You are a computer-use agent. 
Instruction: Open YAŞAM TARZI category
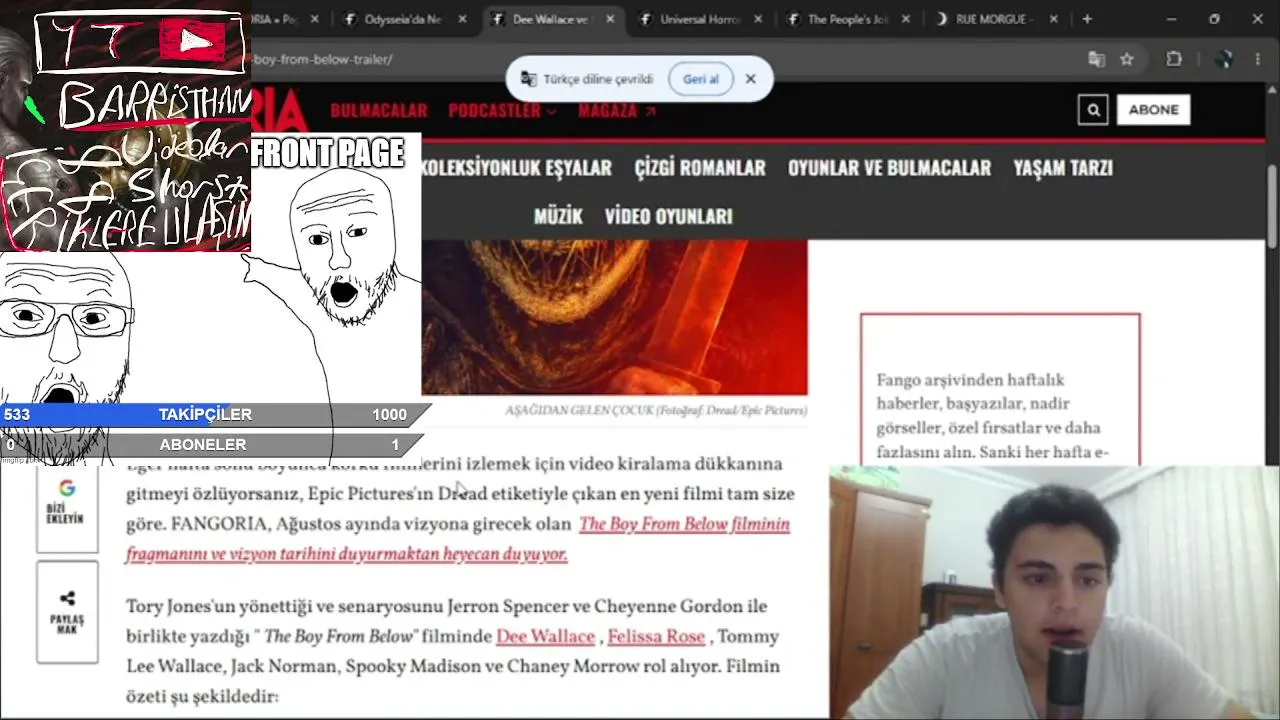coord(1063,168)
